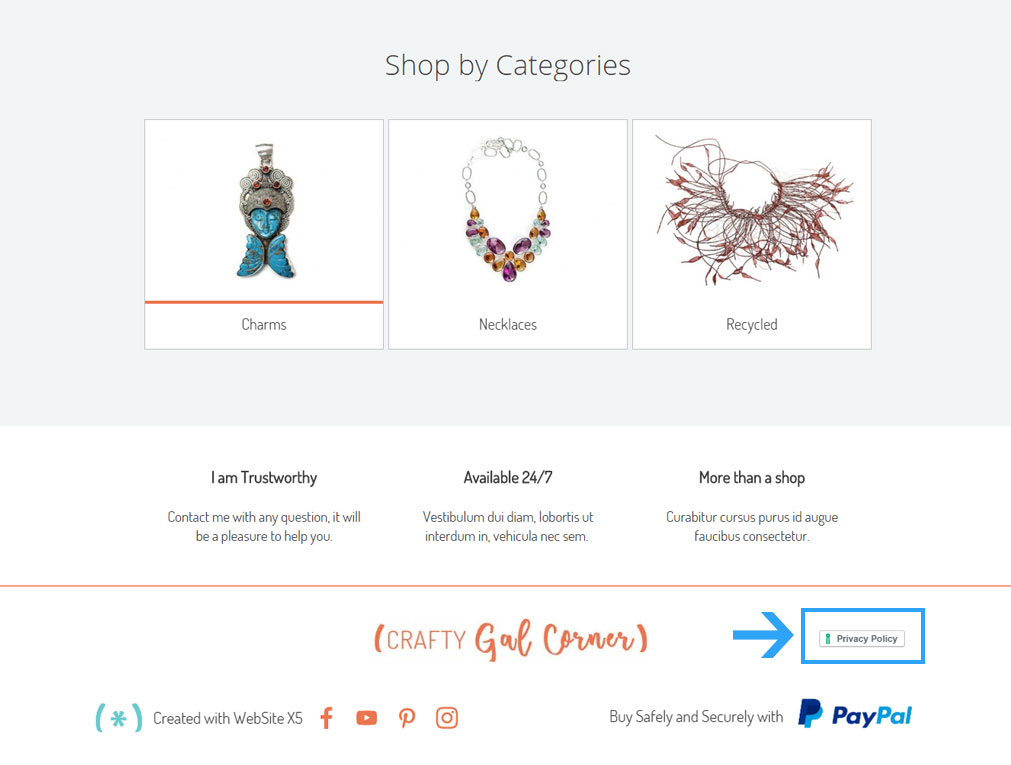
Task: Click the green icon on Privacy Policy button
Action: [x=828, y=639]
